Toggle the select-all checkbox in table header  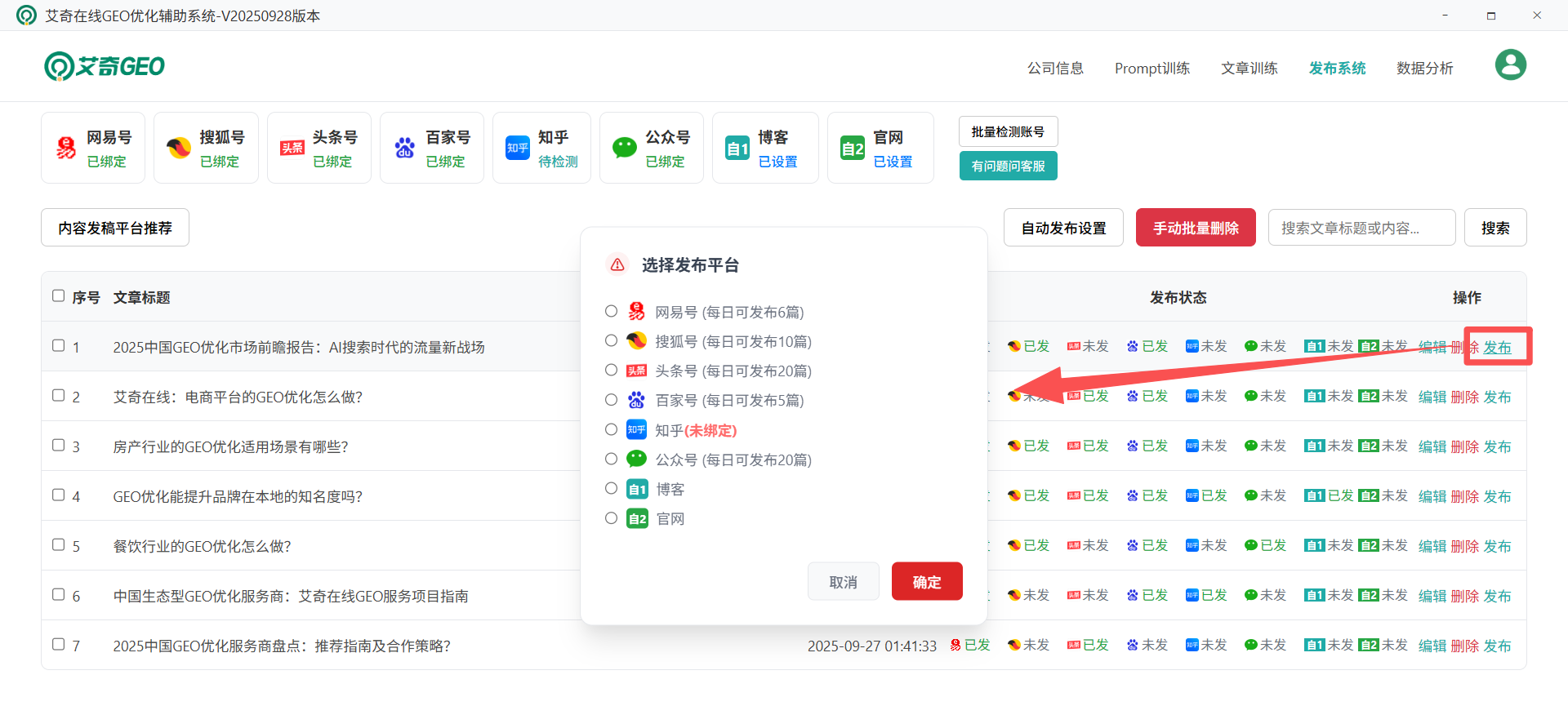tap(58, 295)
